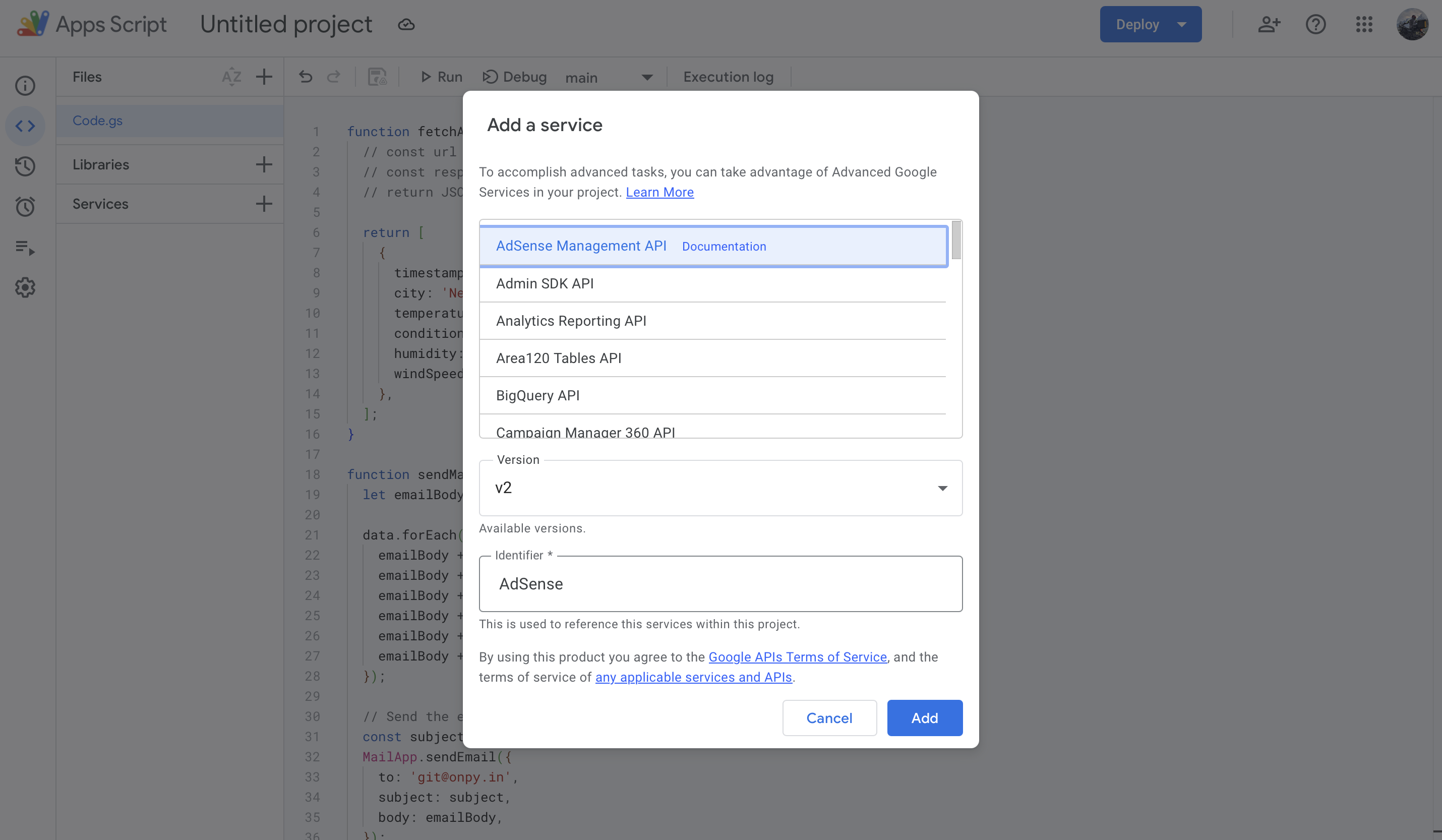This screenshot has height=840, width=1442.
Task: Open the Deploy dropdown arrow
Action: coord(1182,24)
